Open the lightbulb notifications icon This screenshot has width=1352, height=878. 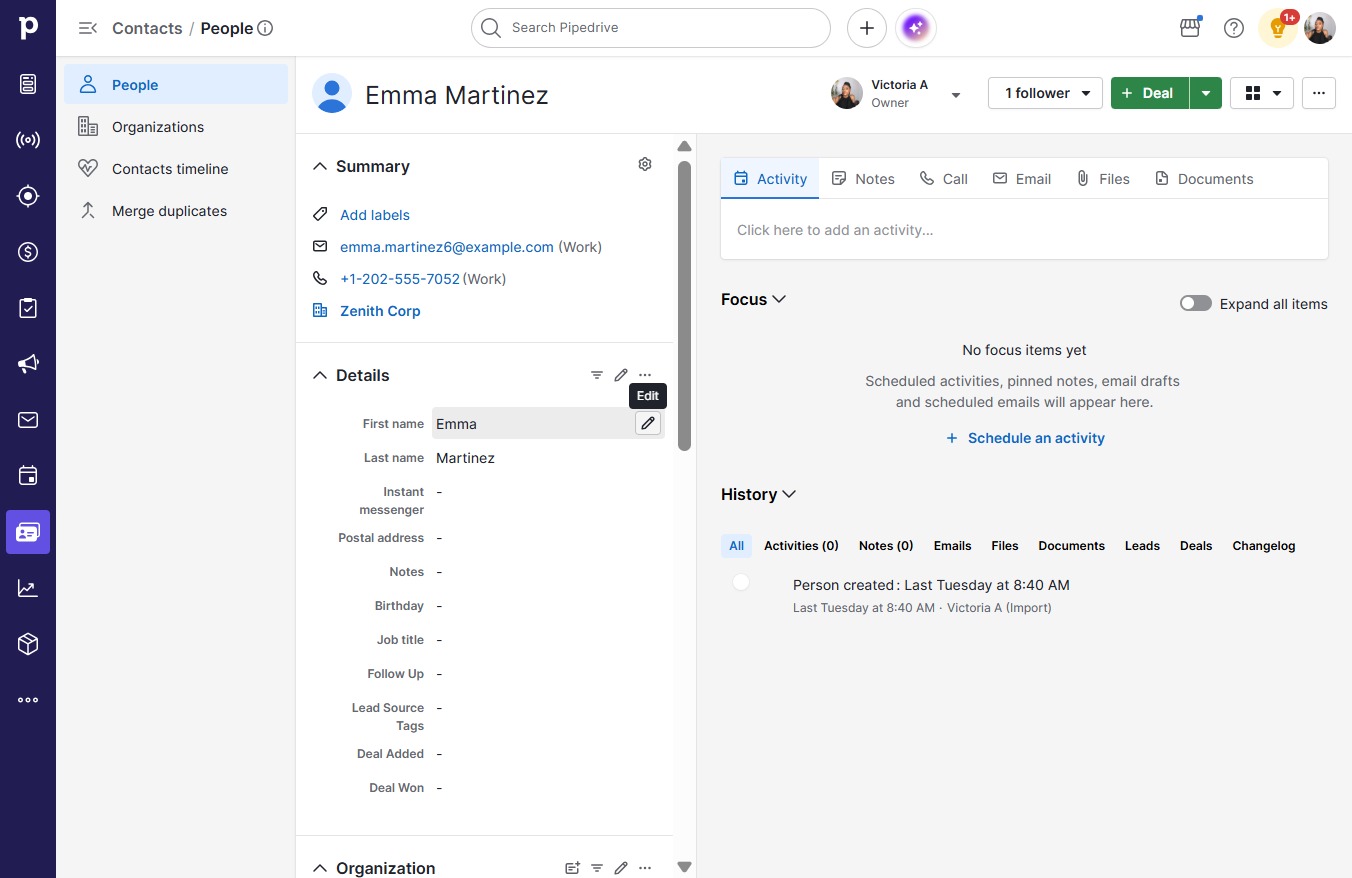coord(1278,28)
